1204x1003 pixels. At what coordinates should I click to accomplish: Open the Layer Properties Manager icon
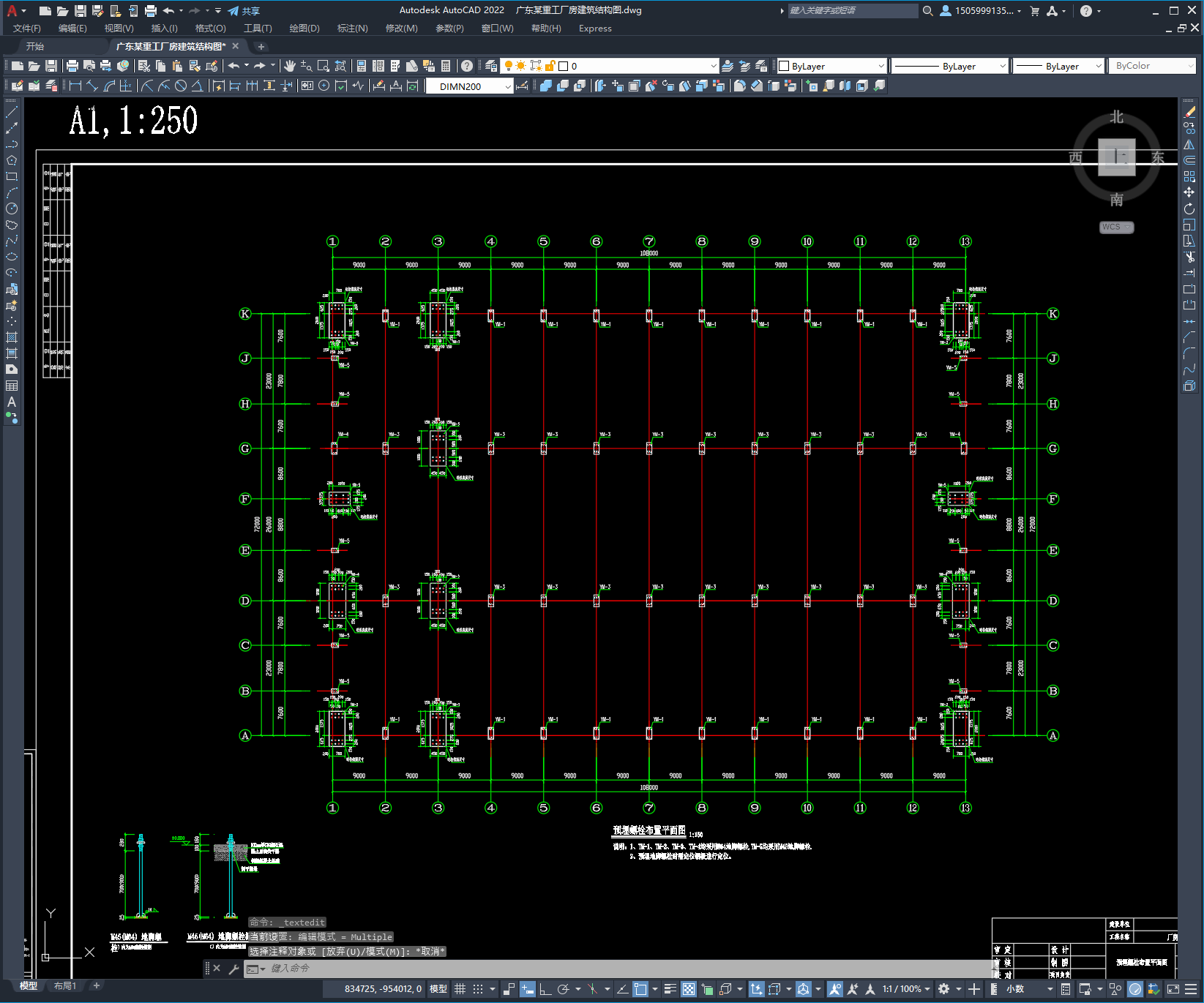490,66
